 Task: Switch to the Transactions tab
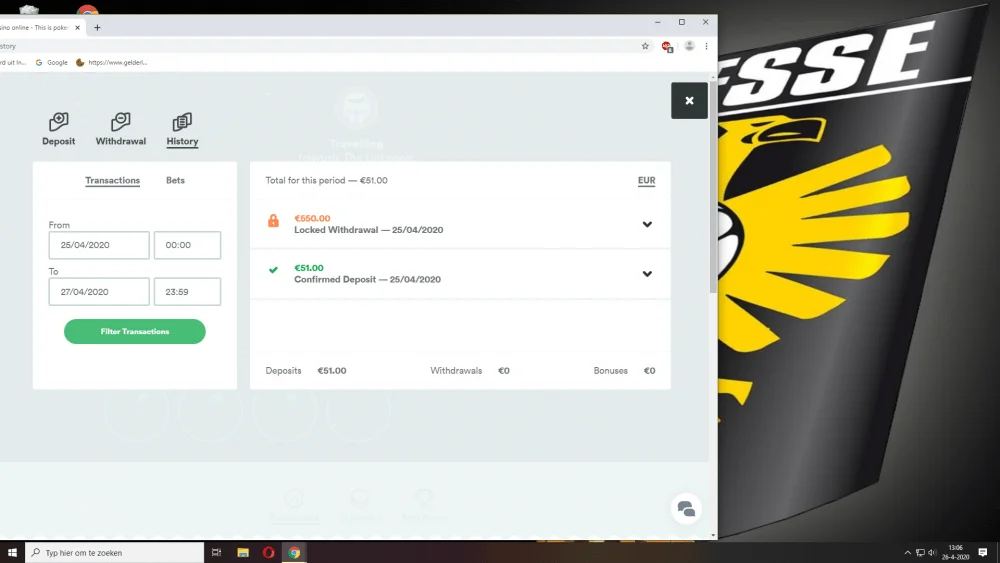[x=112, y=180]
